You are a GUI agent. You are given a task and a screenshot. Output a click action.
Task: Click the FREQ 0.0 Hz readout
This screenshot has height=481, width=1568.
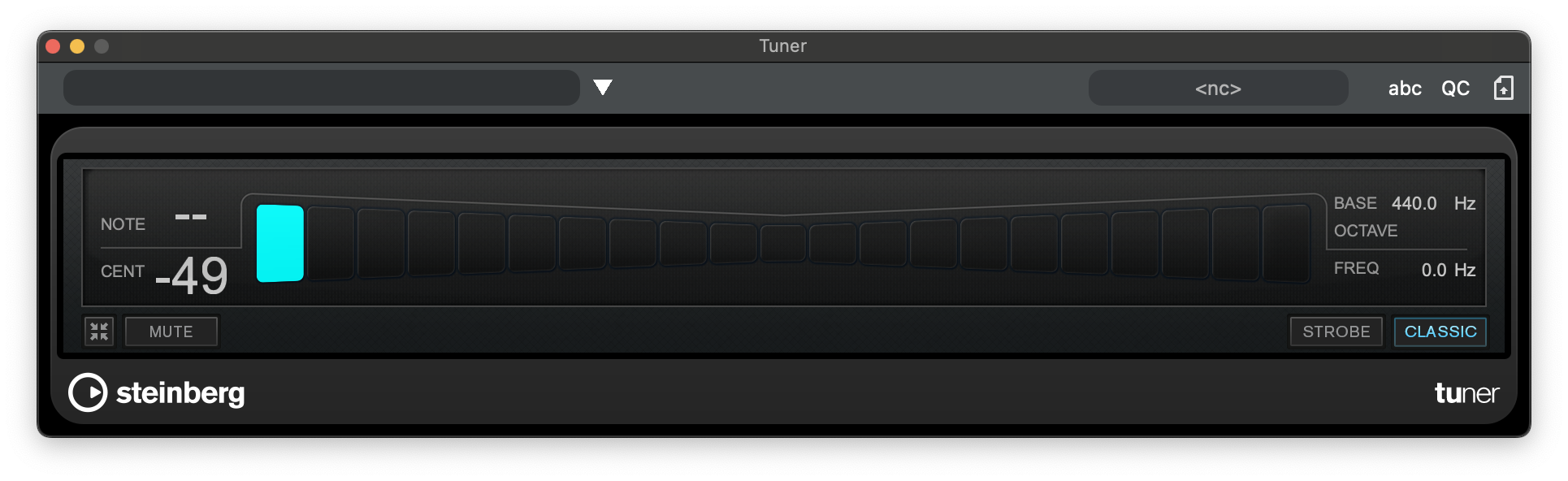click(x=1447, y=270)
